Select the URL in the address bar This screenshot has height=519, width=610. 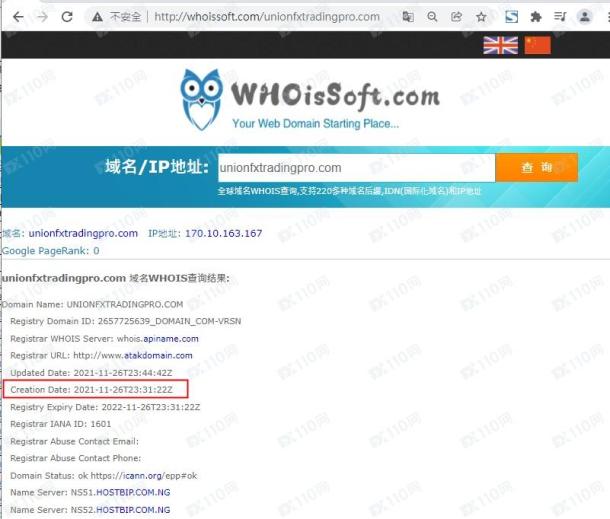(267, 17)
